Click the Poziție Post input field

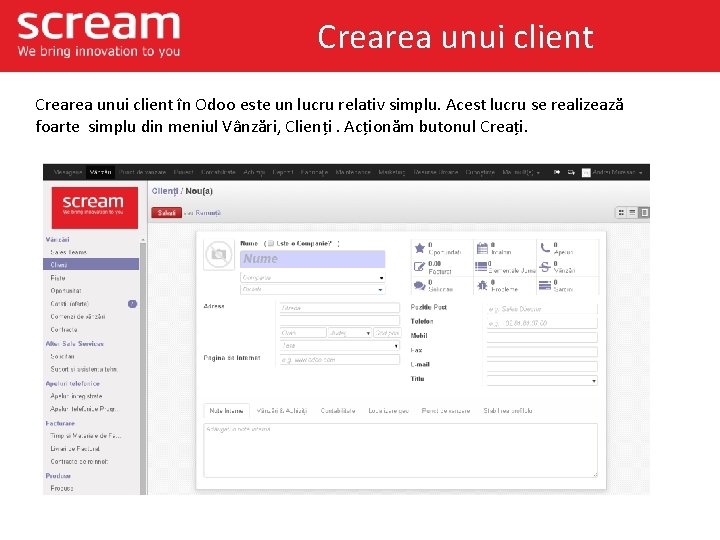(542, 309)
